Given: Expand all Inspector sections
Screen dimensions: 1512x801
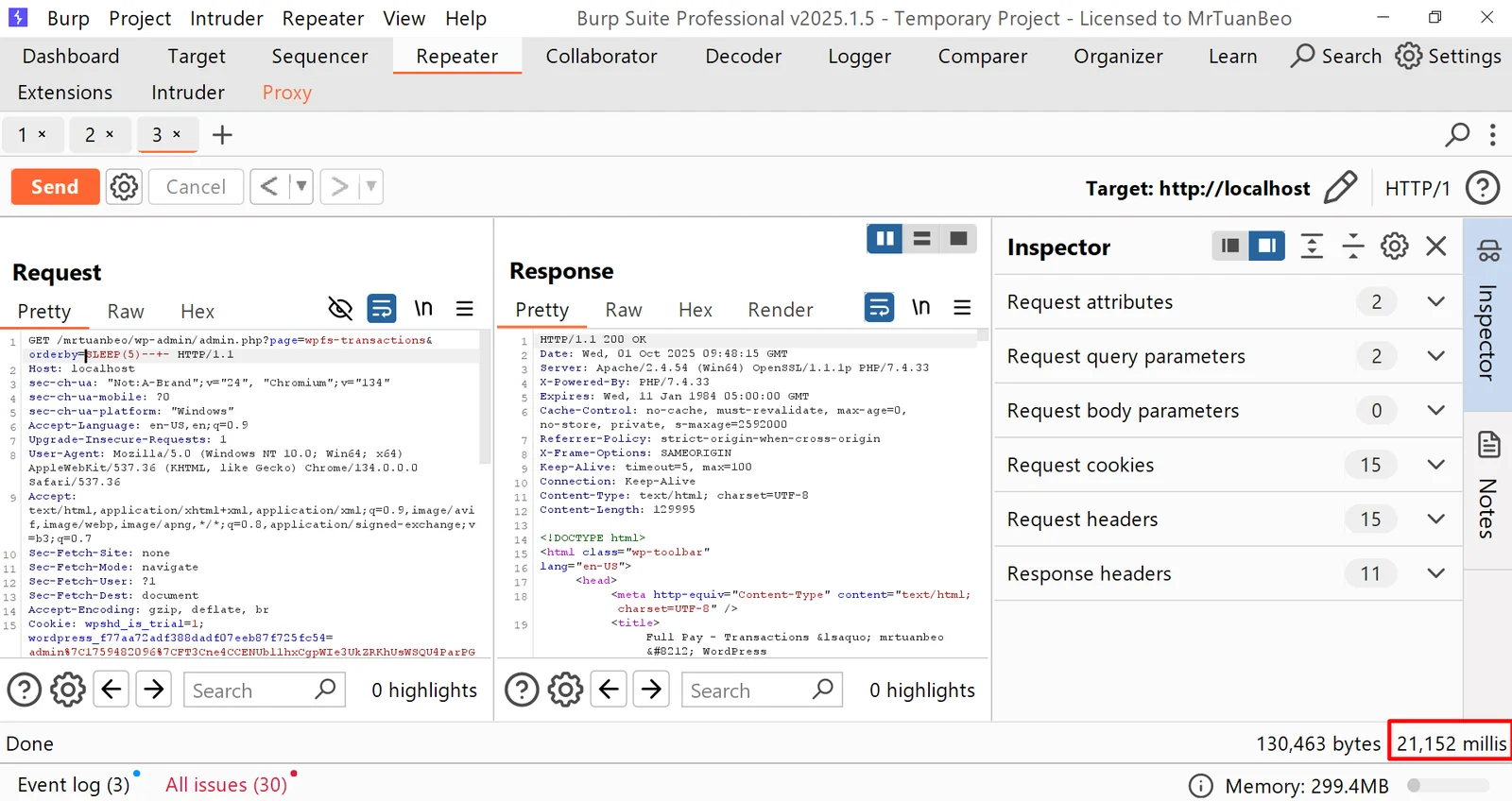Looking at the screenshot, I should (1312, 247).
